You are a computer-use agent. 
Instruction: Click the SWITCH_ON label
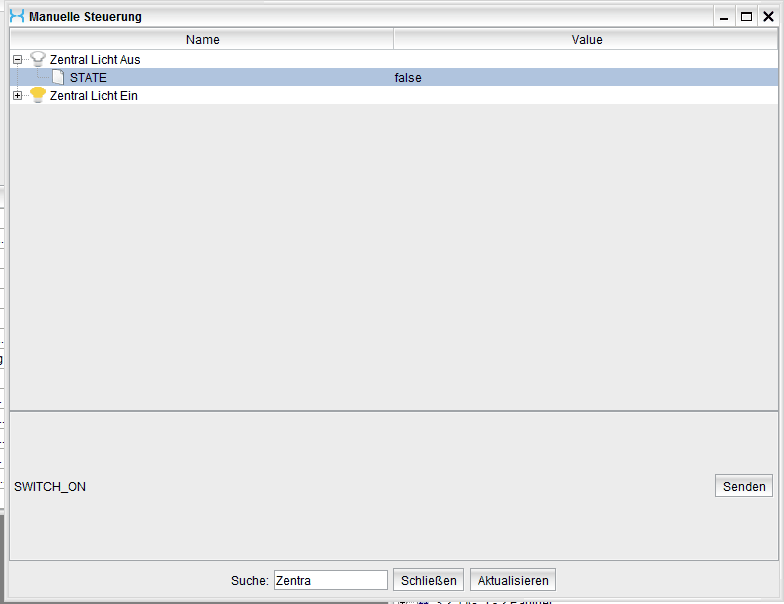click(x=50, y=487)
